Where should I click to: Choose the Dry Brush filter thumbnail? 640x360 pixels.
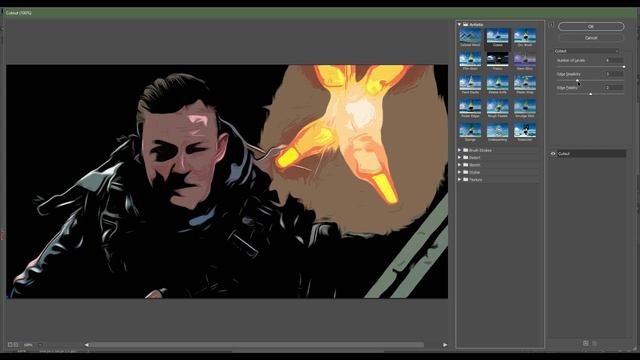525,36
